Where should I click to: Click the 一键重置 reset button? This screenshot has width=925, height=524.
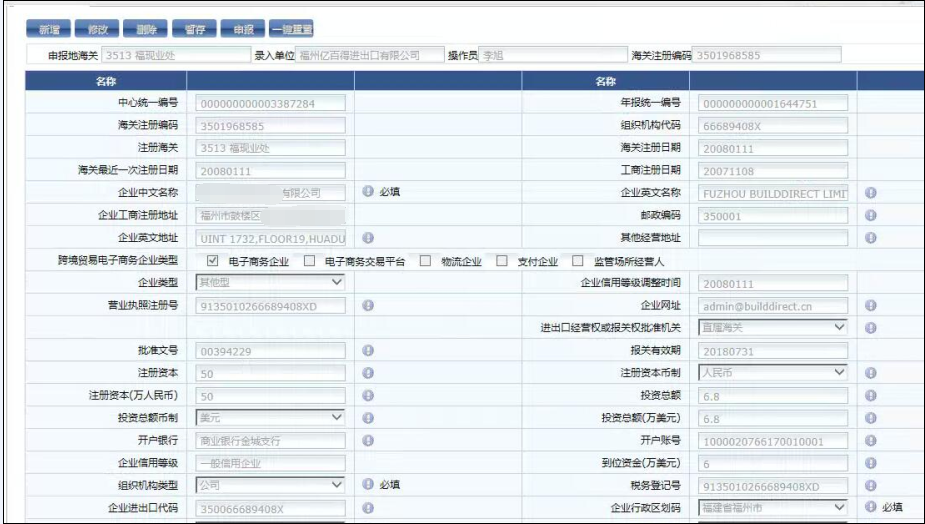pyautogui.click(x=292, y=30)
